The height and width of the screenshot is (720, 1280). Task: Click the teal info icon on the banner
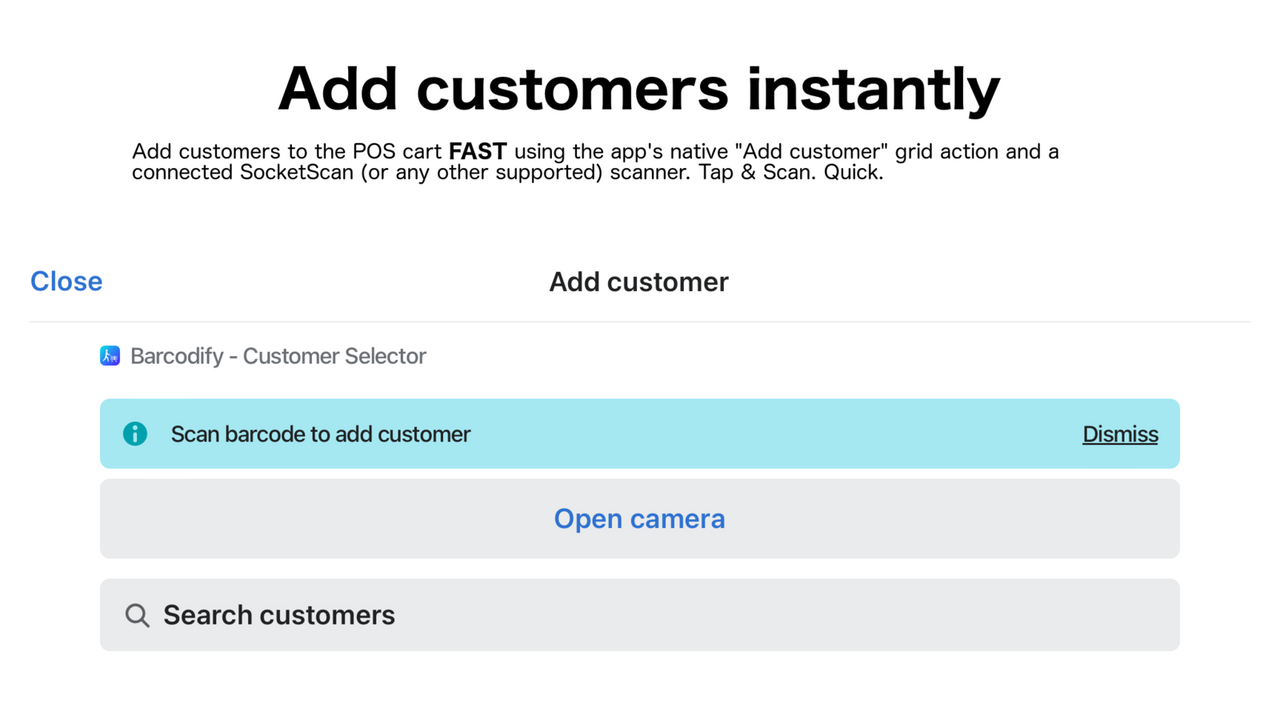click(x=135, y=433)
